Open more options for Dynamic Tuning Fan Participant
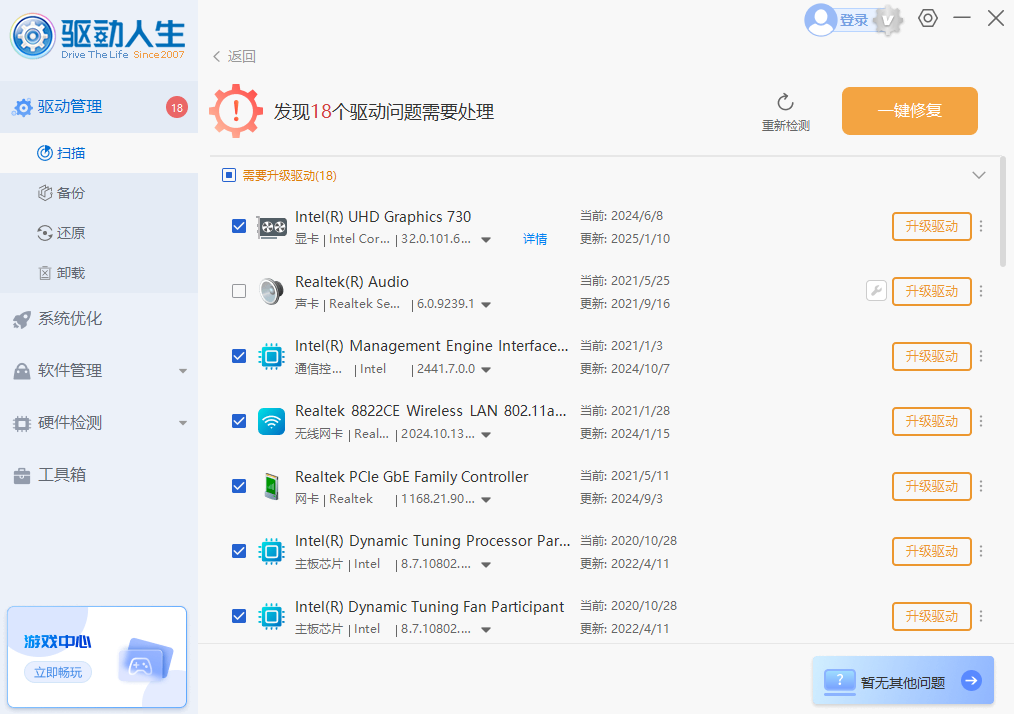Screen dimensions: 1014x714 (x=981, y=616)
